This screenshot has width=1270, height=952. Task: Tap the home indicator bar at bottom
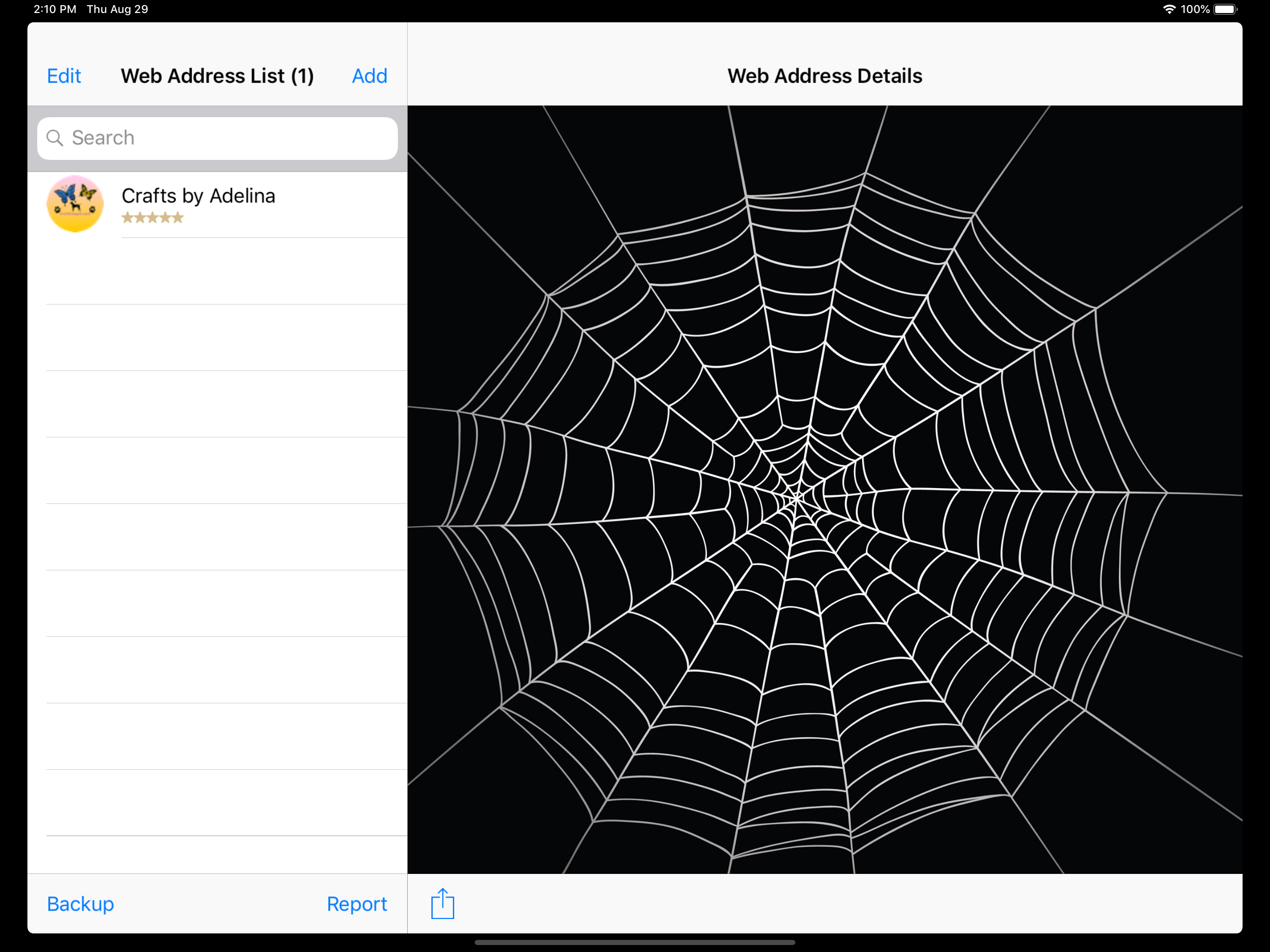(x=635, y=942)
